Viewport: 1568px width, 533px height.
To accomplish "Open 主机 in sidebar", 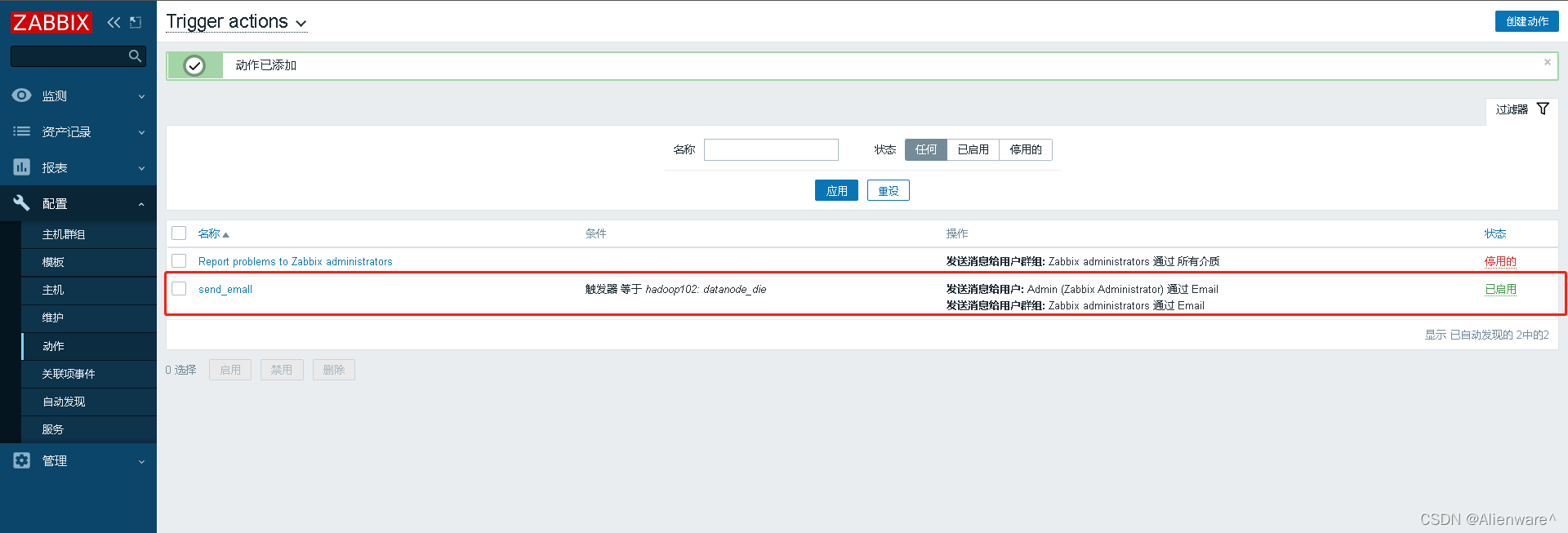I will pyautogui.click(x=53, y=290).
